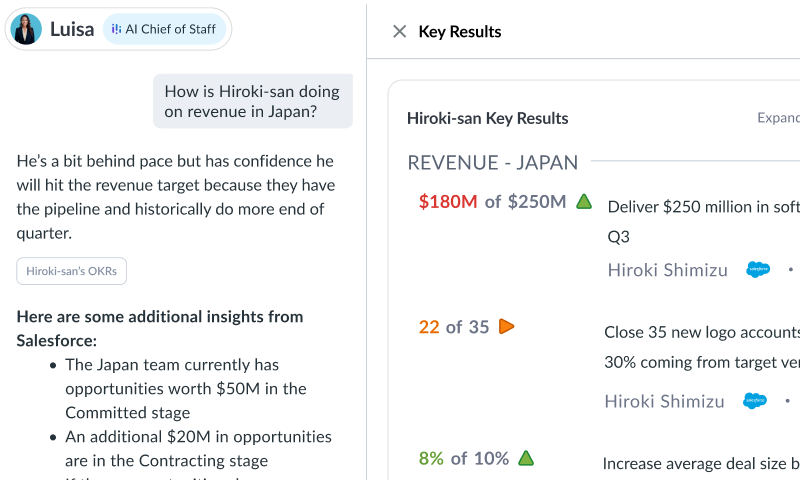This screenshot has width=800, height=480.
Task: Click the Luisa name label
Action: (x=72, y=29)
